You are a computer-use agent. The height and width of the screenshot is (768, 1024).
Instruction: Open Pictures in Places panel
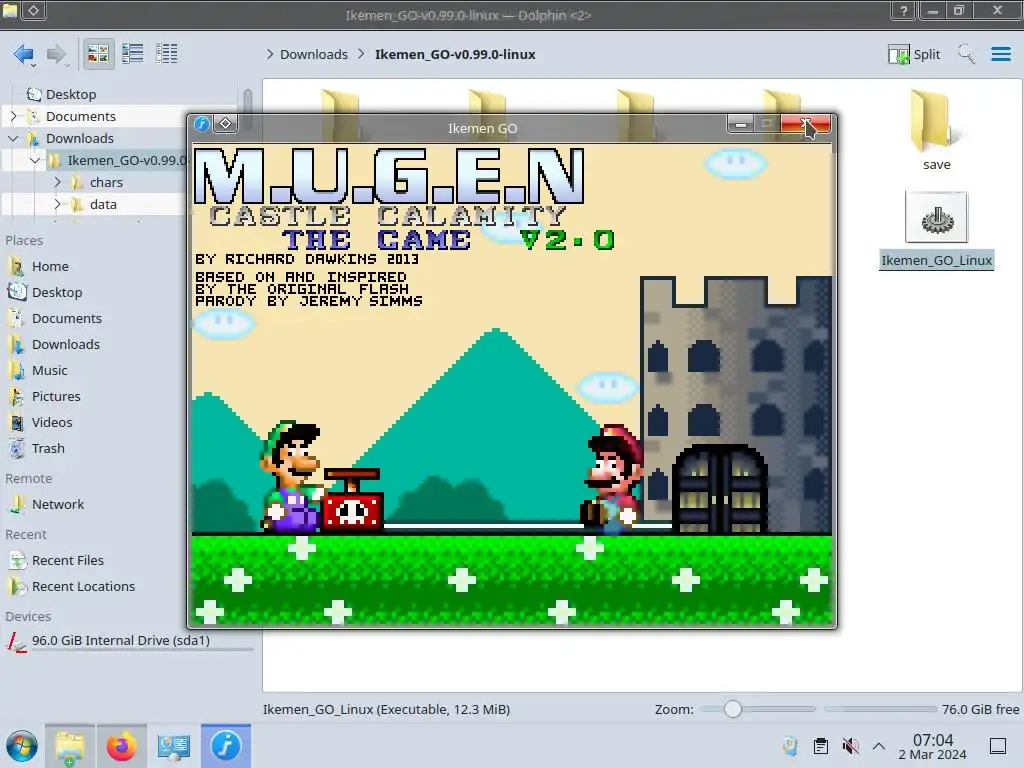point(56,396)
